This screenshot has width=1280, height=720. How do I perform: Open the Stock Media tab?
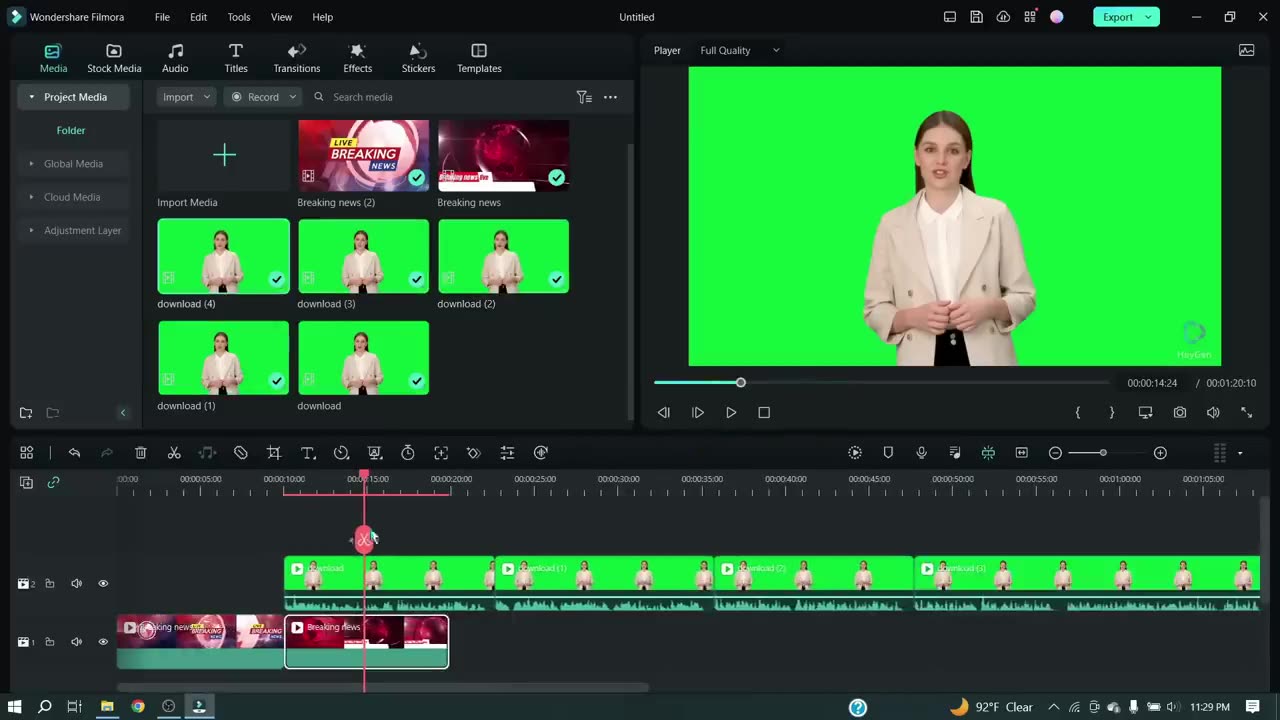[114, 59]
